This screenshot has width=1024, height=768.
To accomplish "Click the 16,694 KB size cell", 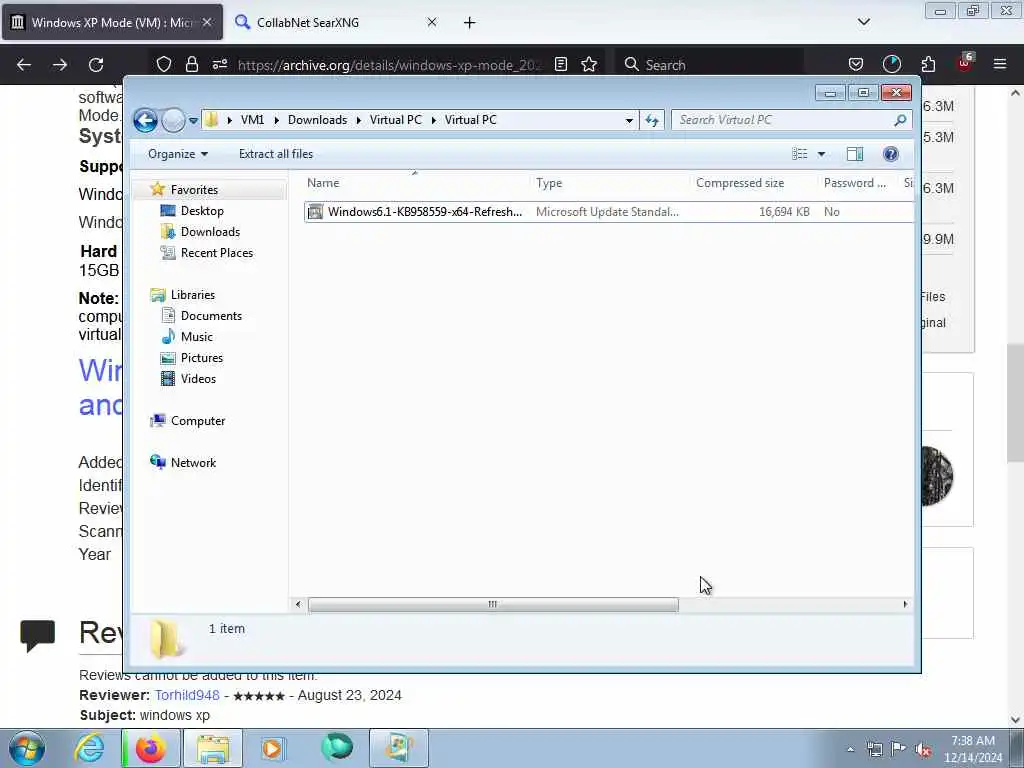I will click(x=784, y=212).
